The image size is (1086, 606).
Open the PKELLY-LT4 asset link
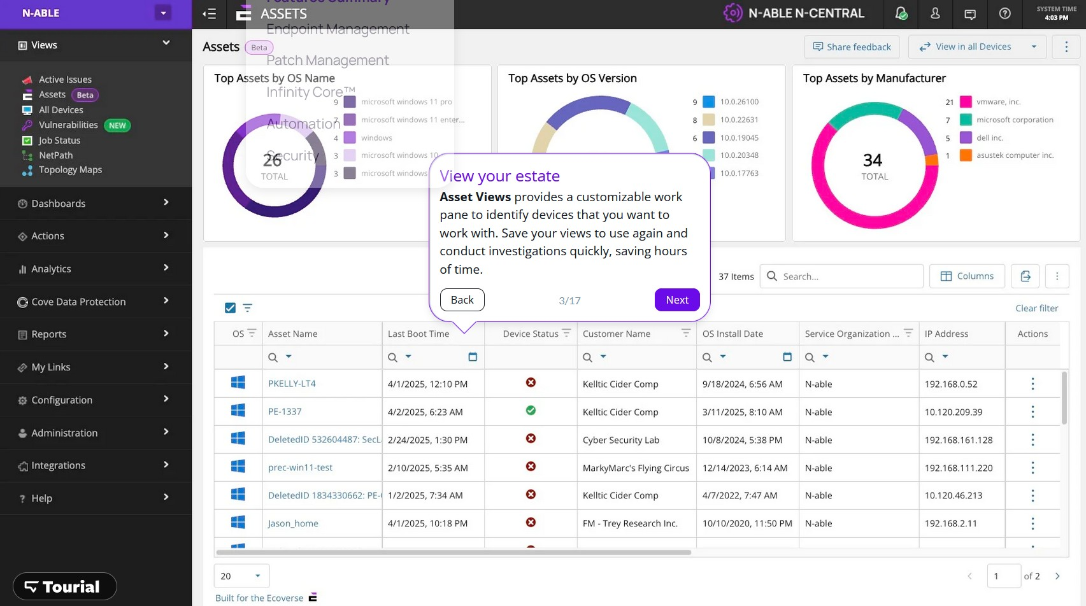click(292, 384)
